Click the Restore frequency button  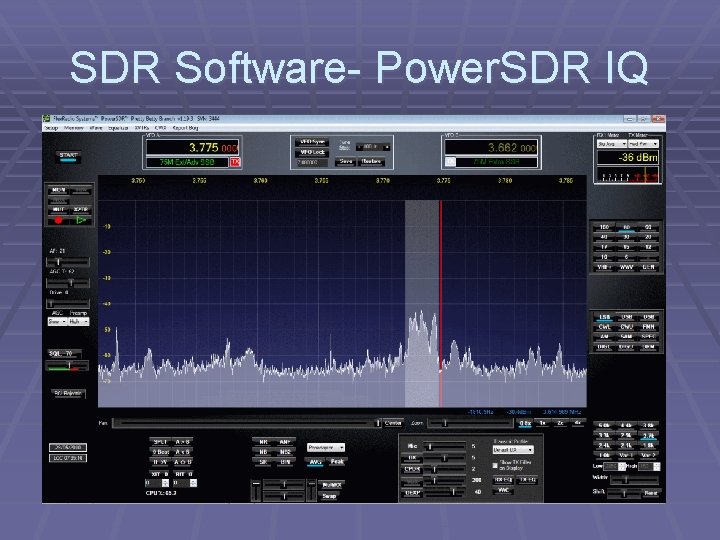point(371,162)
